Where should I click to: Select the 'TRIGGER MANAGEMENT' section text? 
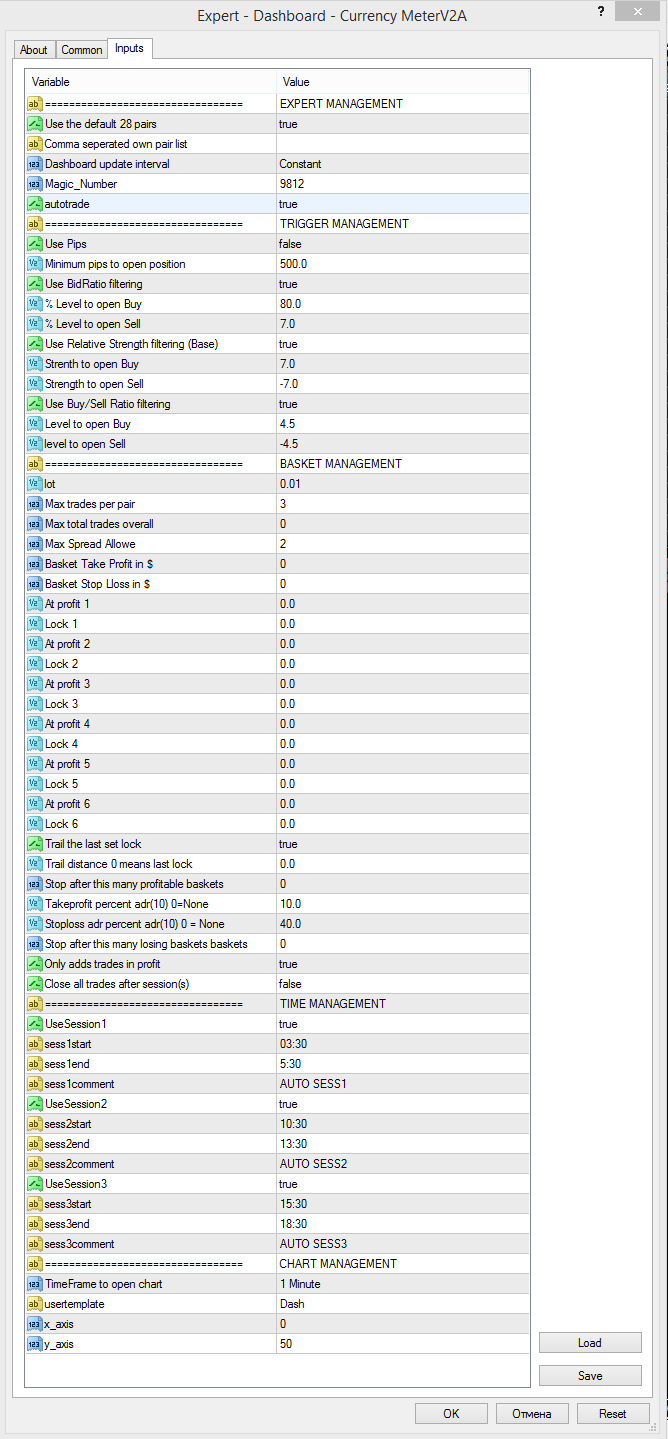coord(344,224)
